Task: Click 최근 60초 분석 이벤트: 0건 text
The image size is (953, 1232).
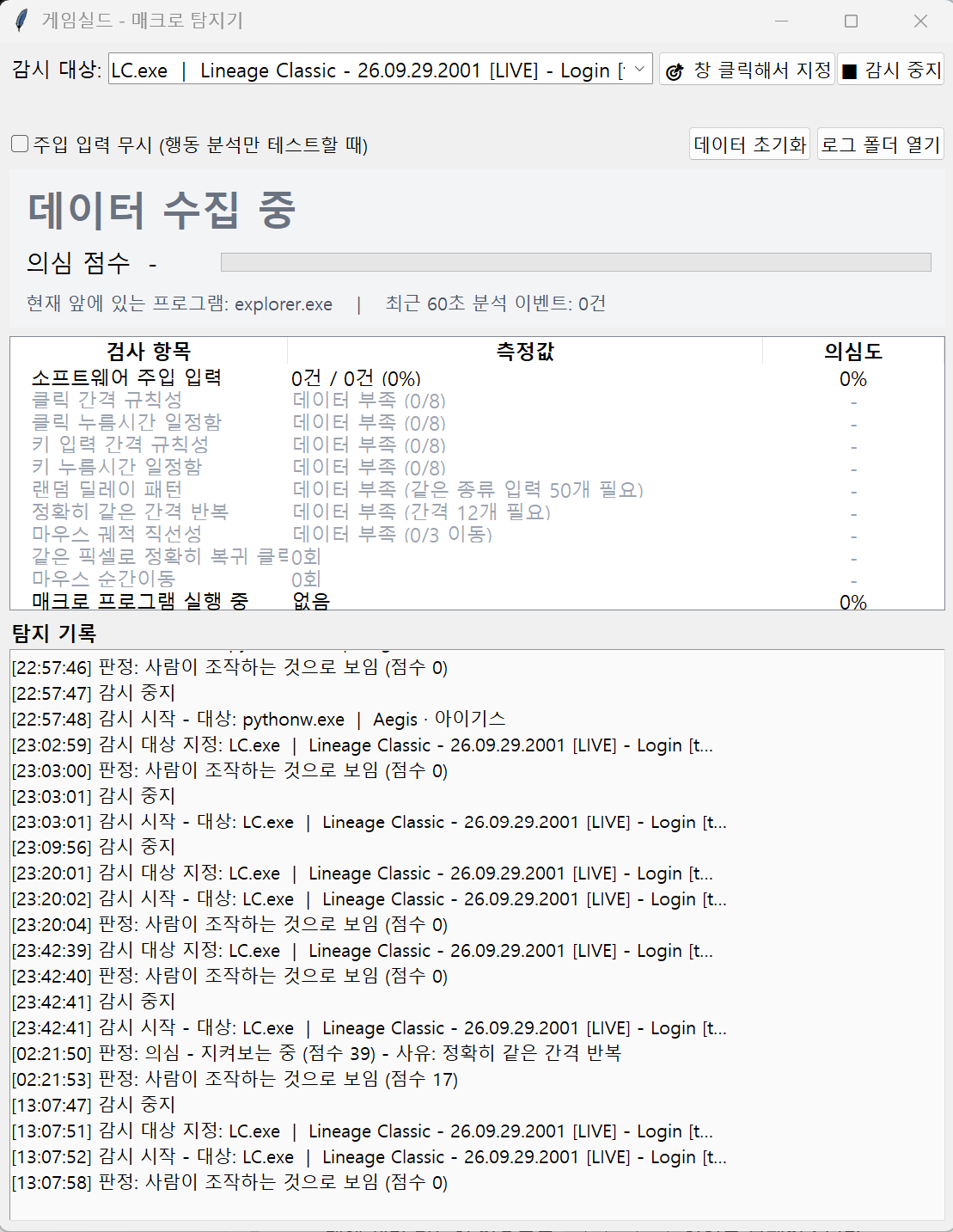Action: pos(496,303)
